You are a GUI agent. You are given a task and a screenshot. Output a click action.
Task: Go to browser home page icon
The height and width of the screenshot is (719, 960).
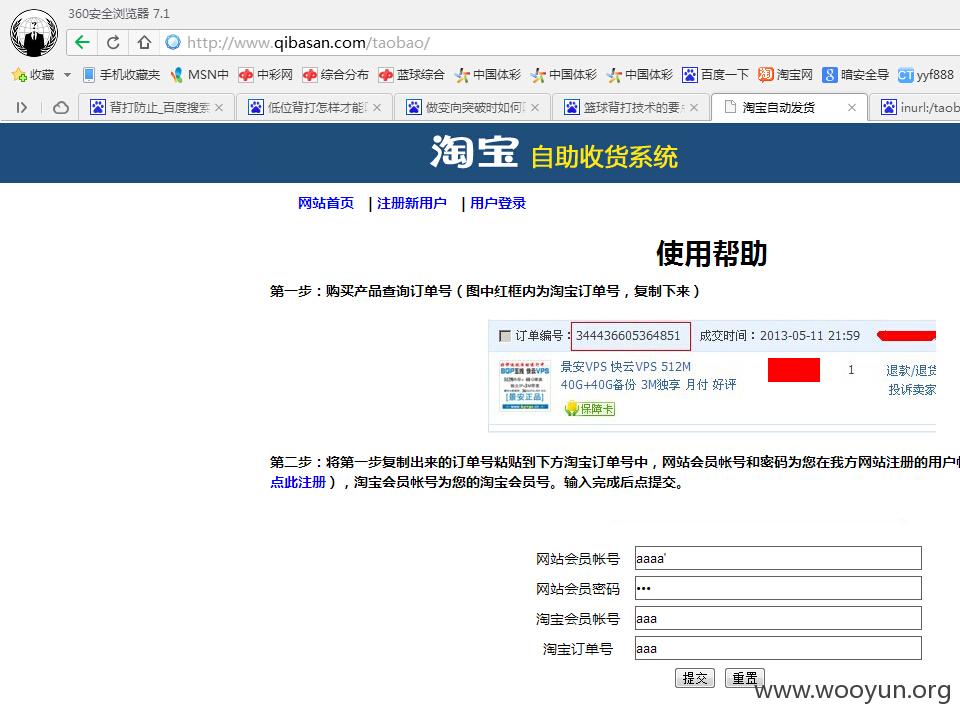(x=144, y=42)
